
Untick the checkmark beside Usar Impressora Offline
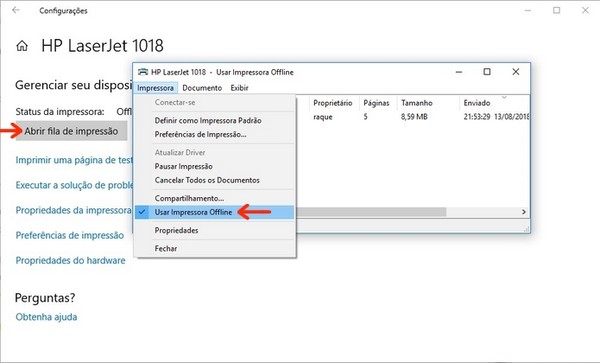tap(142, 212)
